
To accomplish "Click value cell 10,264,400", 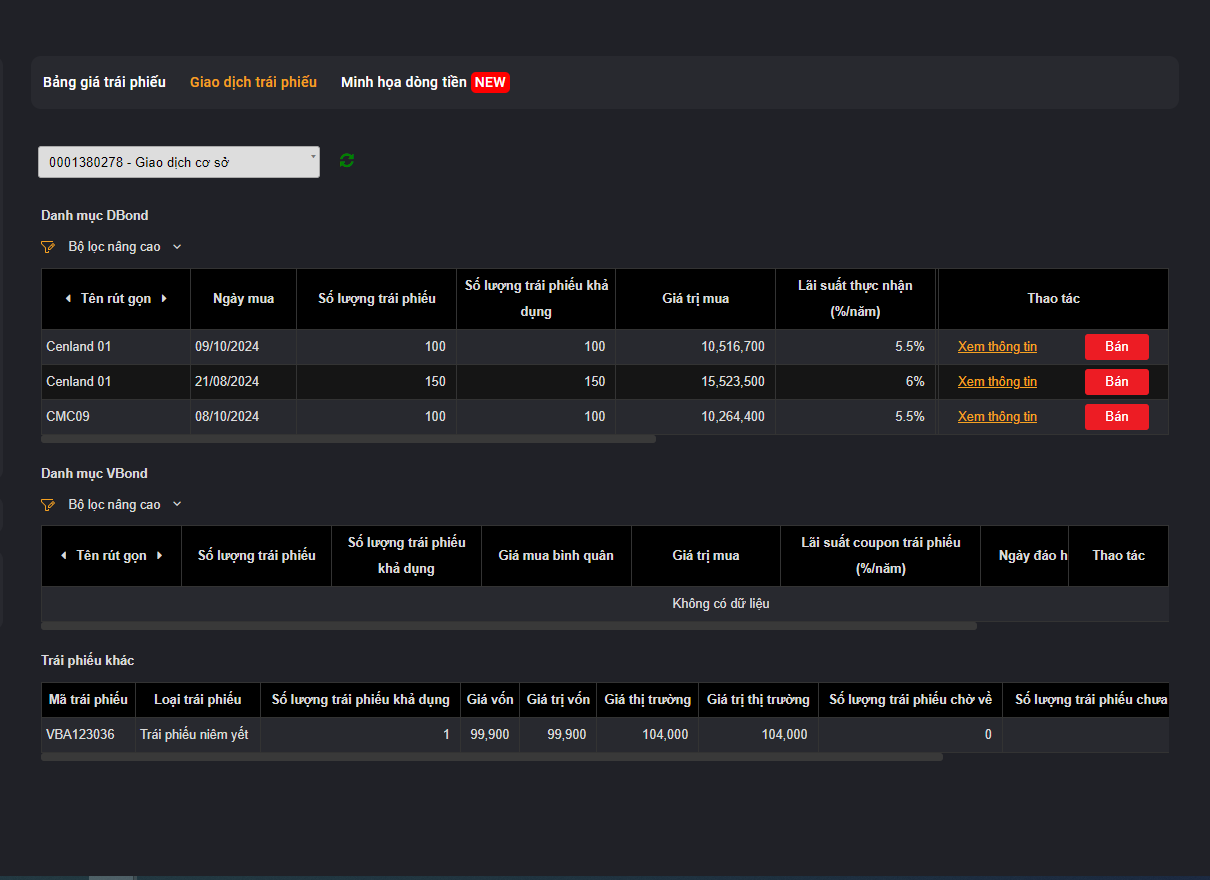I will (696, 417).
